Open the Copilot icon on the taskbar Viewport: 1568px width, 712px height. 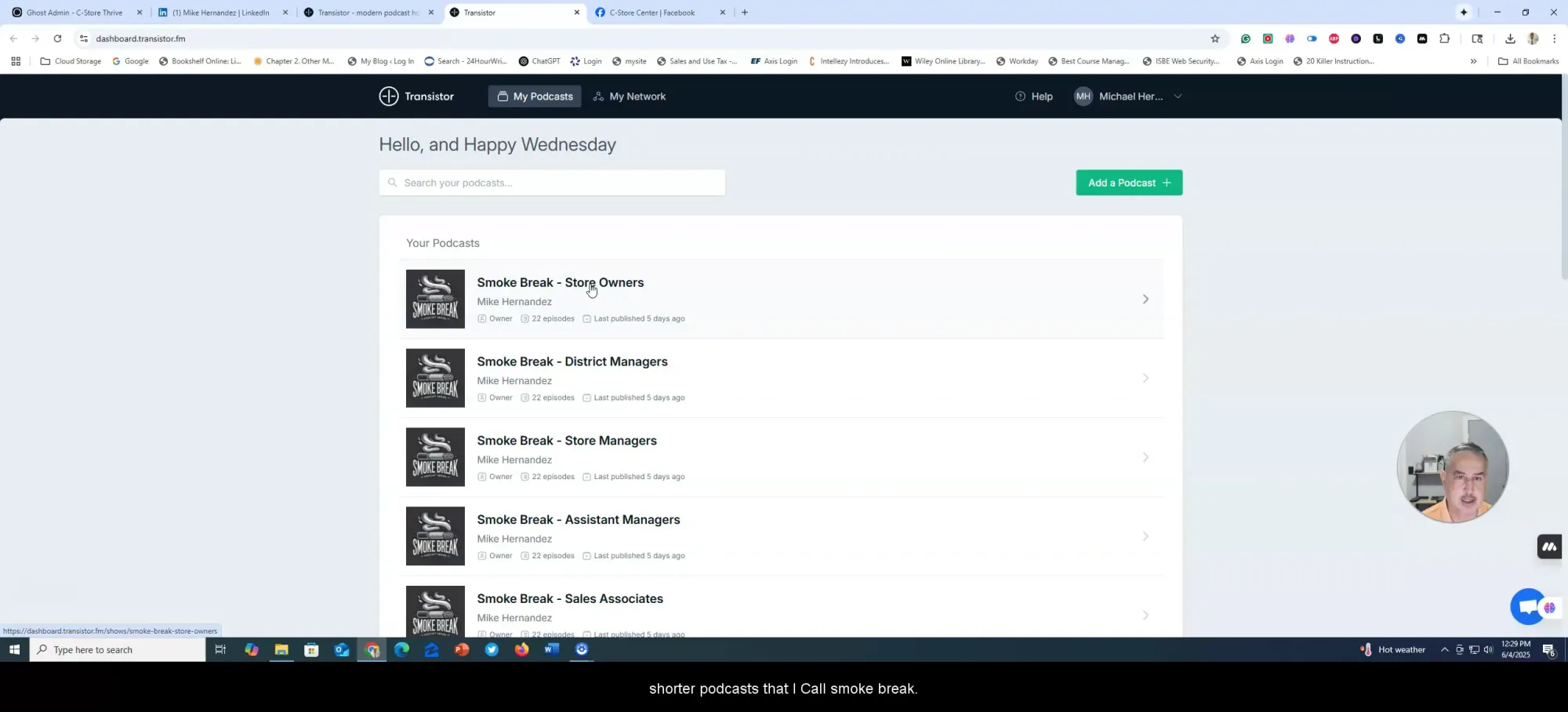coord(251,649)
